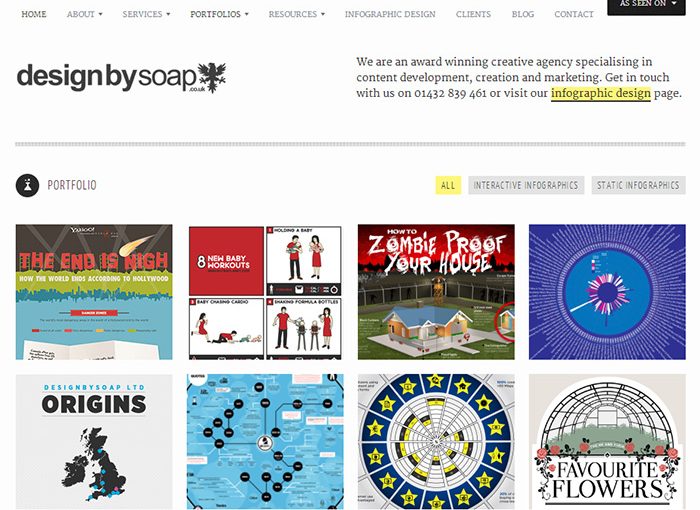Visit the Blog page
700x510 pixels.
(x=523, y=14)
